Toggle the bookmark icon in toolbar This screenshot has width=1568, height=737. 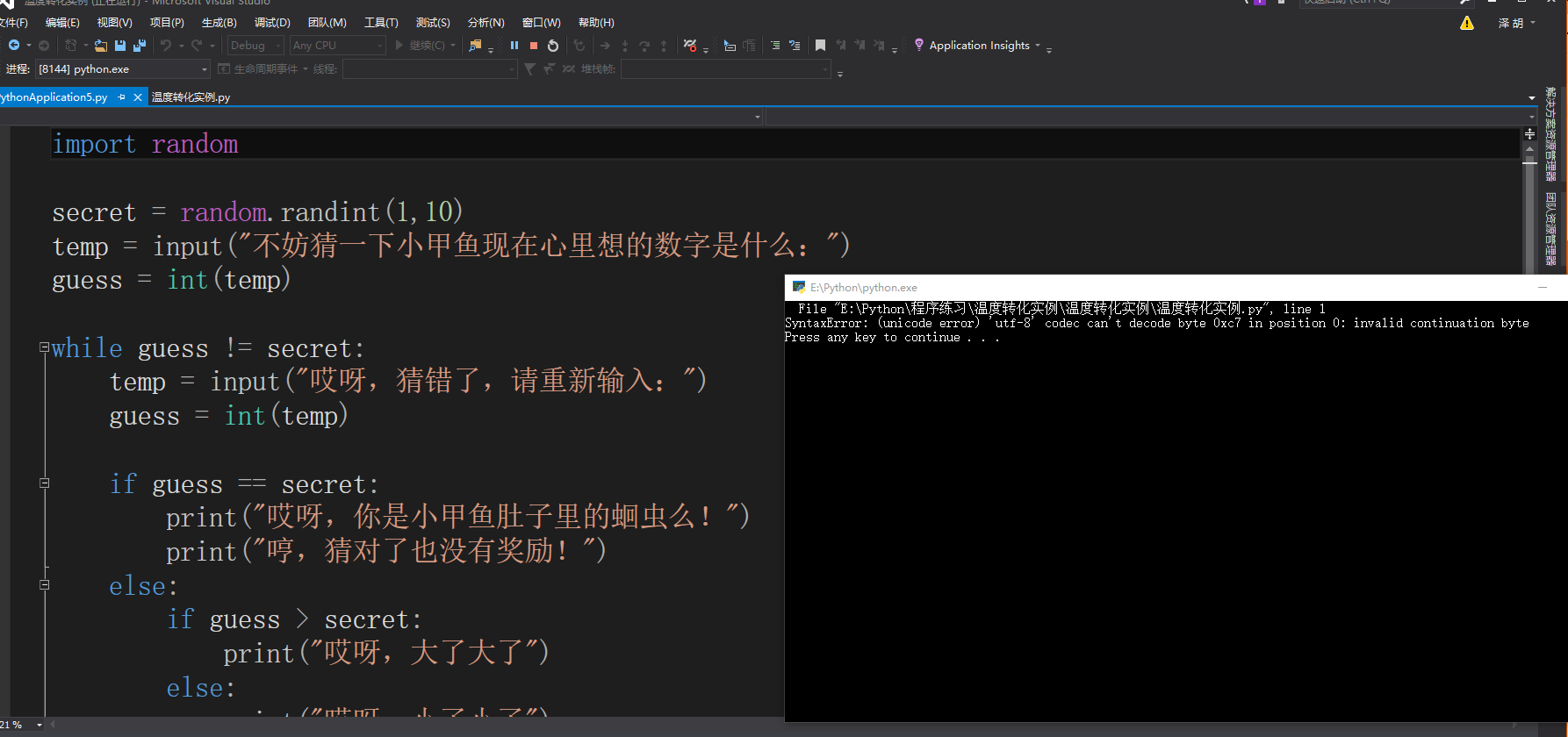click(x=820, y=46)
